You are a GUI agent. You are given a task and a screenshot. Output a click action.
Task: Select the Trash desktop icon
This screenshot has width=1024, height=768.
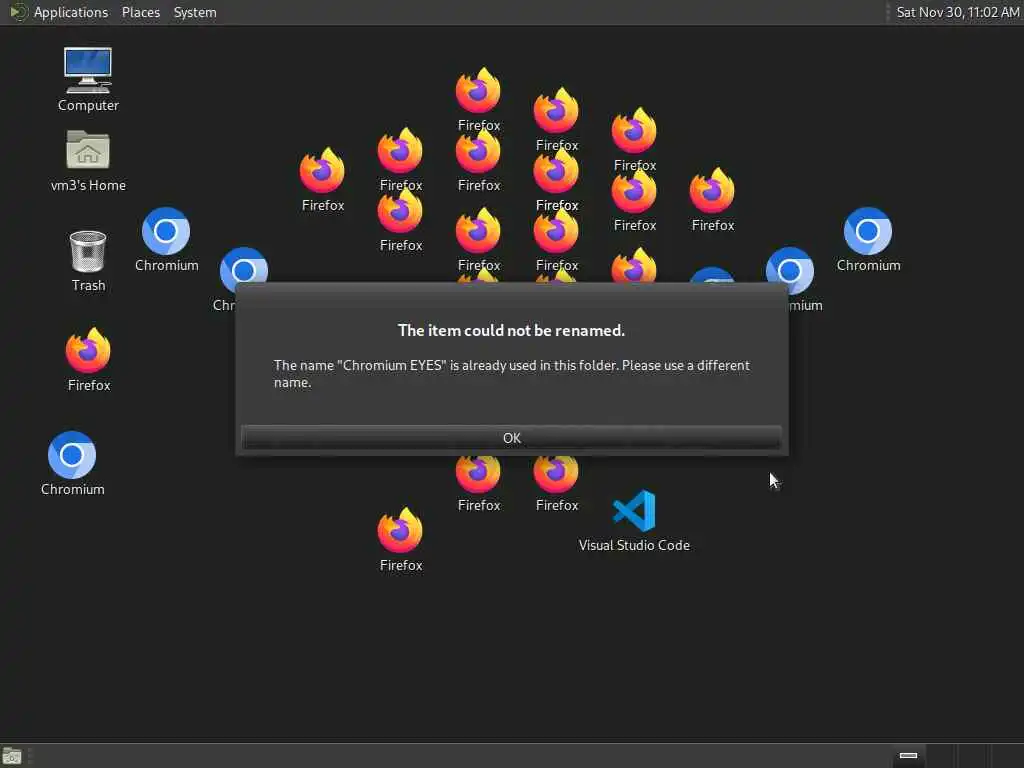click(x=88, y=251)
